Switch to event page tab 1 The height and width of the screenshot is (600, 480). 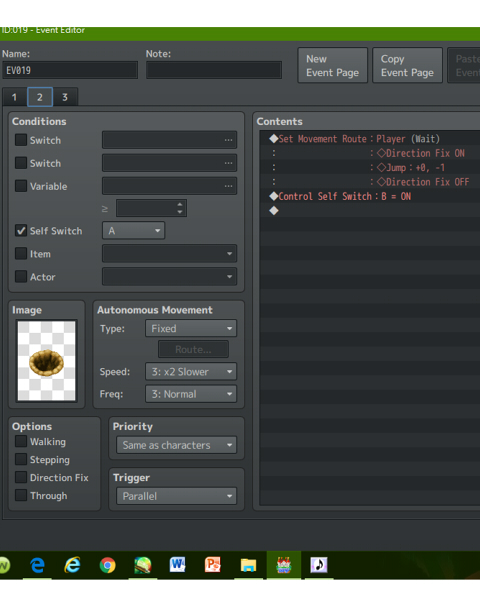(15, 97)
